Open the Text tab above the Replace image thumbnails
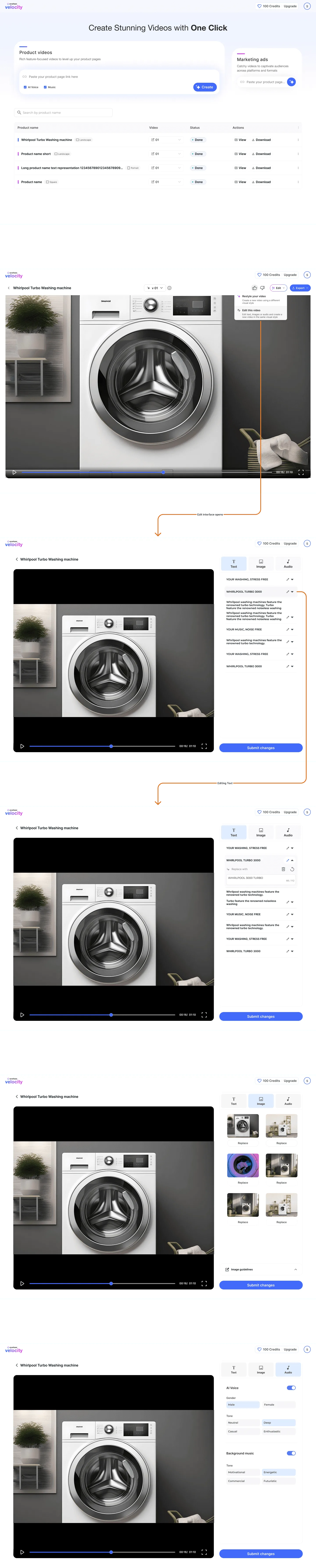Viewport: 316px width, 1568px height. [x=233, y=1101]
